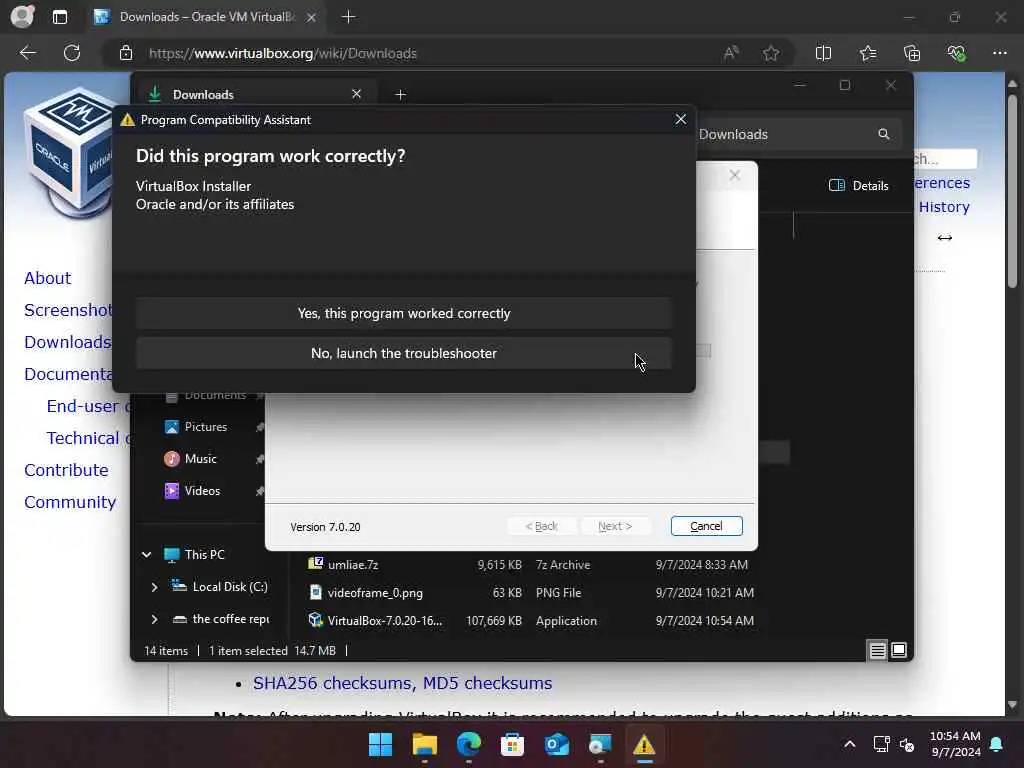
Task: Open taskbar clock showing 10:54 AM
Action: (955, 744)
